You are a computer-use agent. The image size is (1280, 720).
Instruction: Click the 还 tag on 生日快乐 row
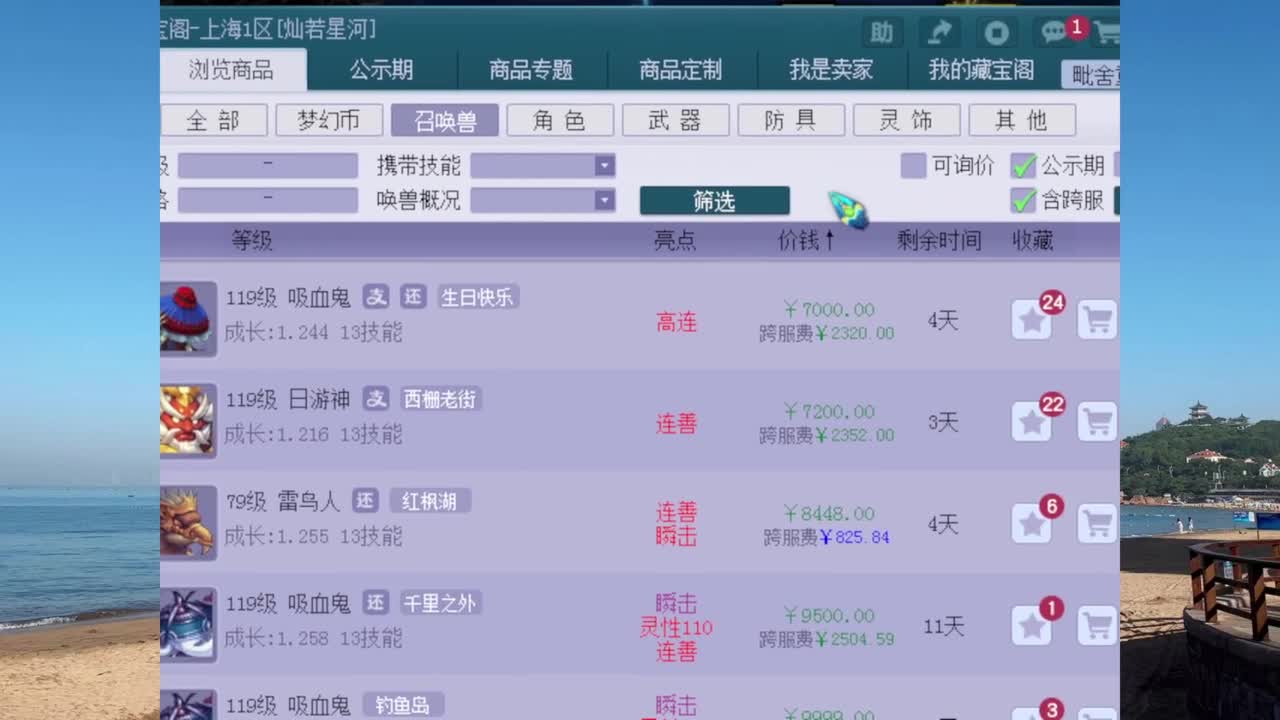point(413,297)
